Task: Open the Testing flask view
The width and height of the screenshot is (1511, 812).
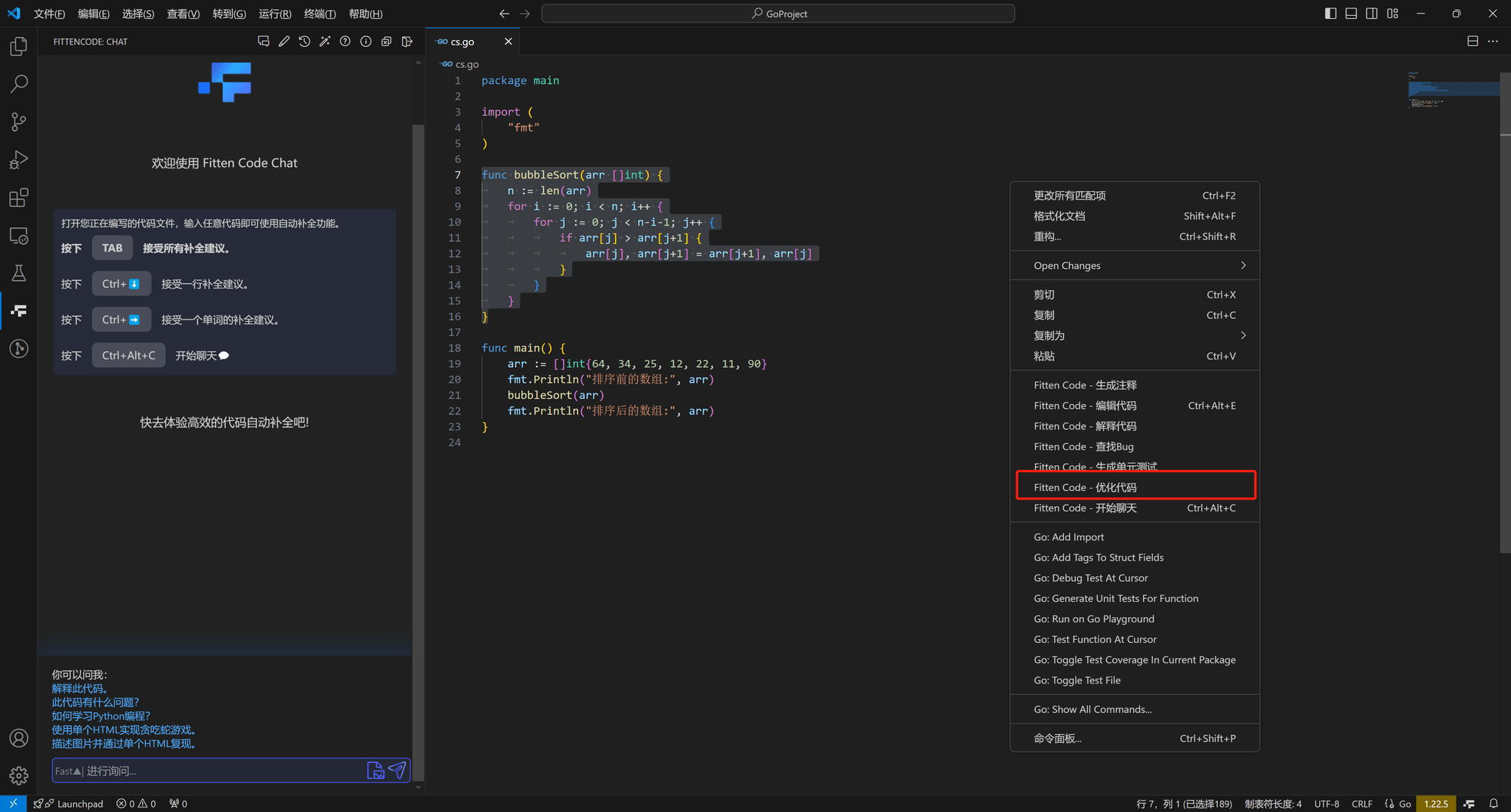Action: [19, 273]
